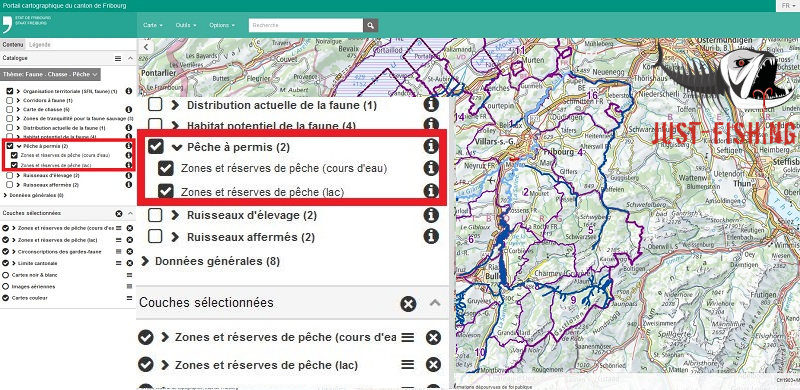Viewport: 800px width, 390px height.
Task: Expand the Corridors à faune group chevron
Action: click(18, 100)
